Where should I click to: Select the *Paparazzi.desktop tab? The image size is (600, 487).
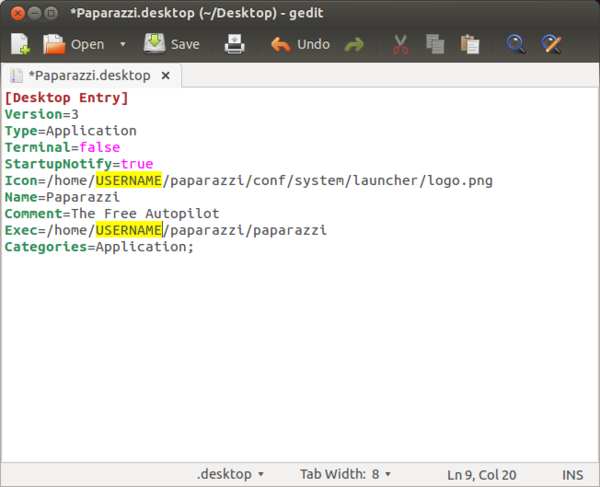[x=89, y=76]
